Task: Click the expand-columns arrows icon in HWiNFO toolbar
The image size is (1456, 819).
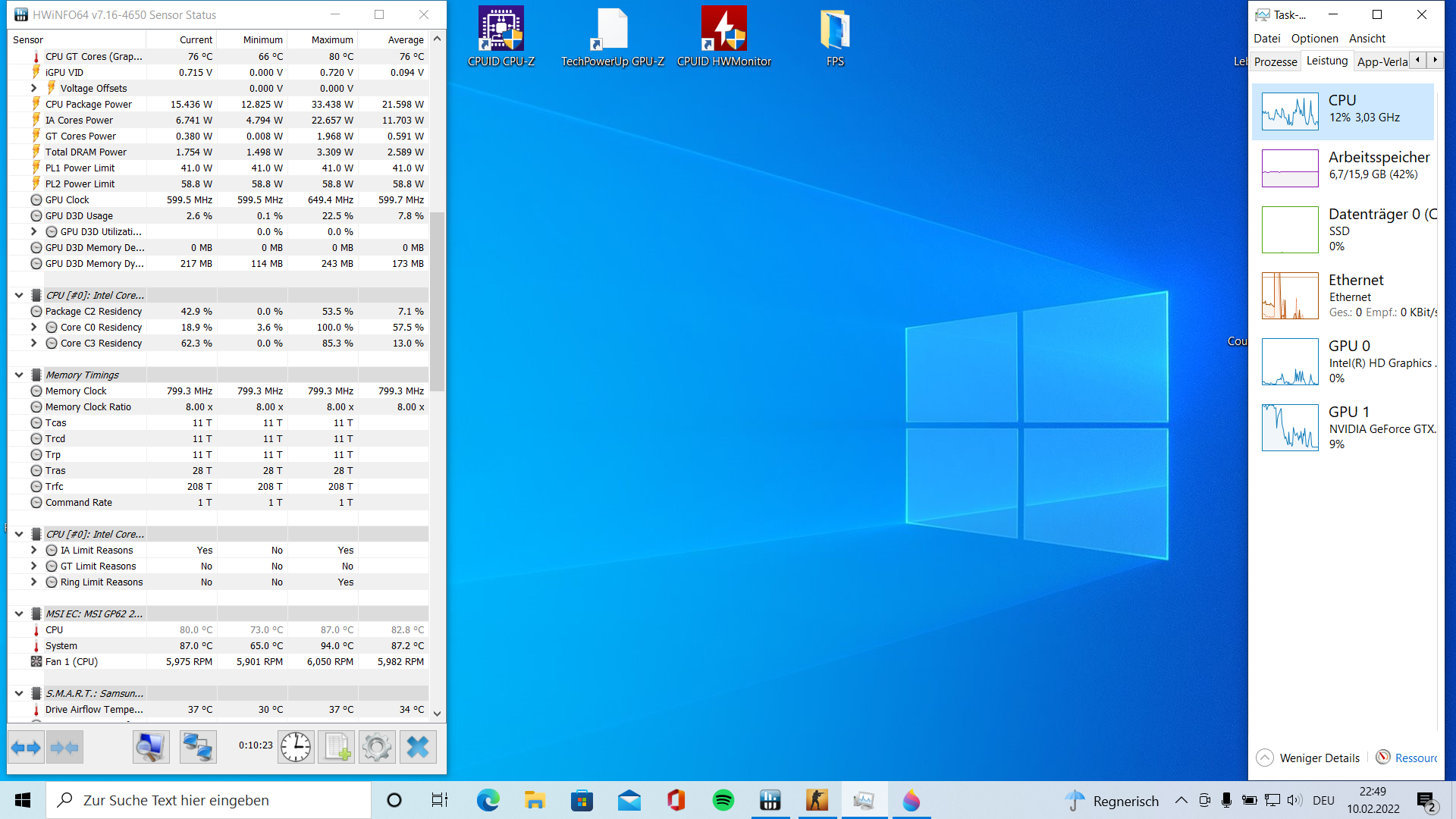Action: point(26,748)
